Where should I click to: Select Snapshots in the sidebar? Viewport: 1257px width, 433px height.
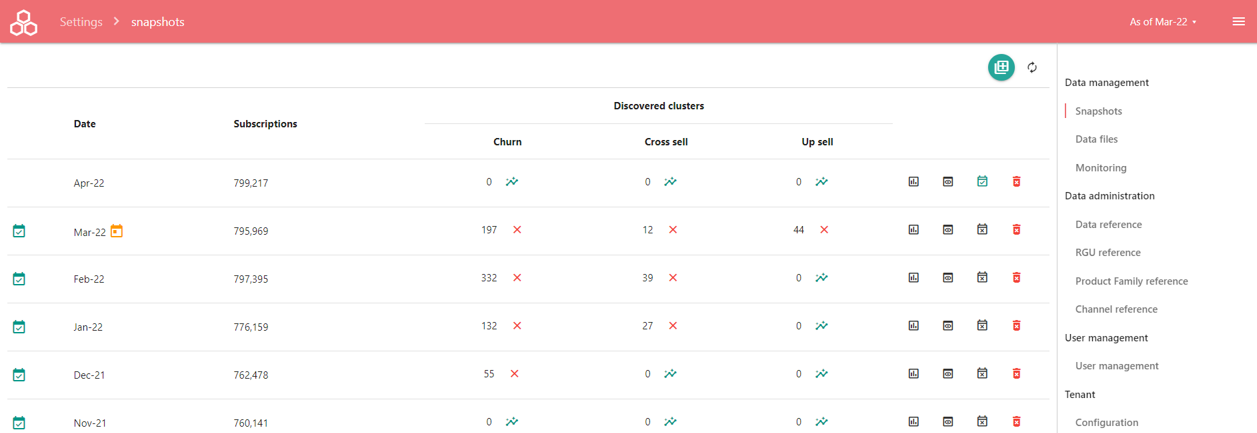1098,111
